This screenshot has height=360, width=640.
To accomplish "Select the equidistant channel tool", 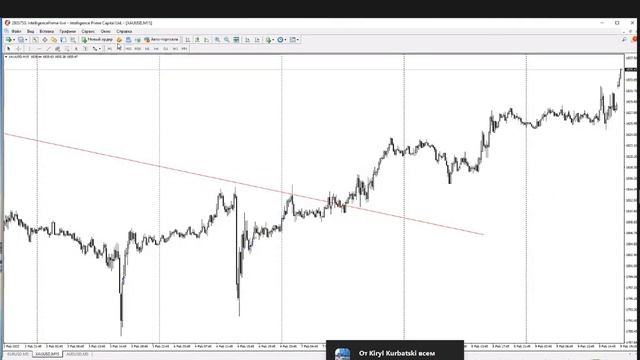I will [58, 49].
